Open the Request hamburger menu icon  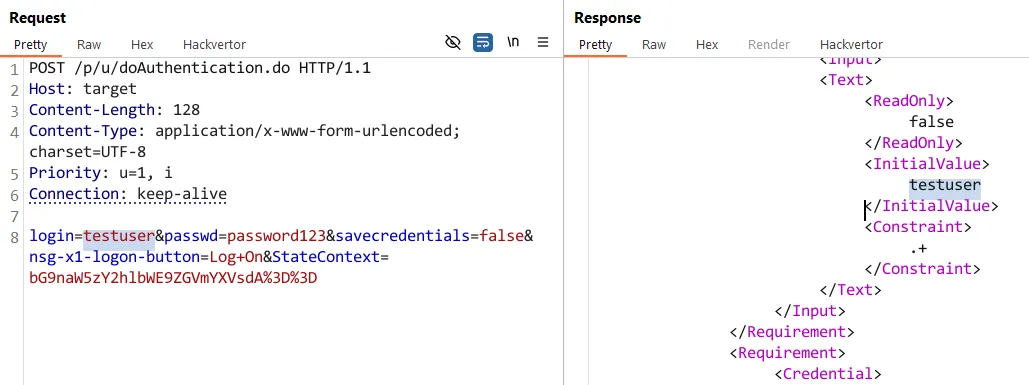543,42
